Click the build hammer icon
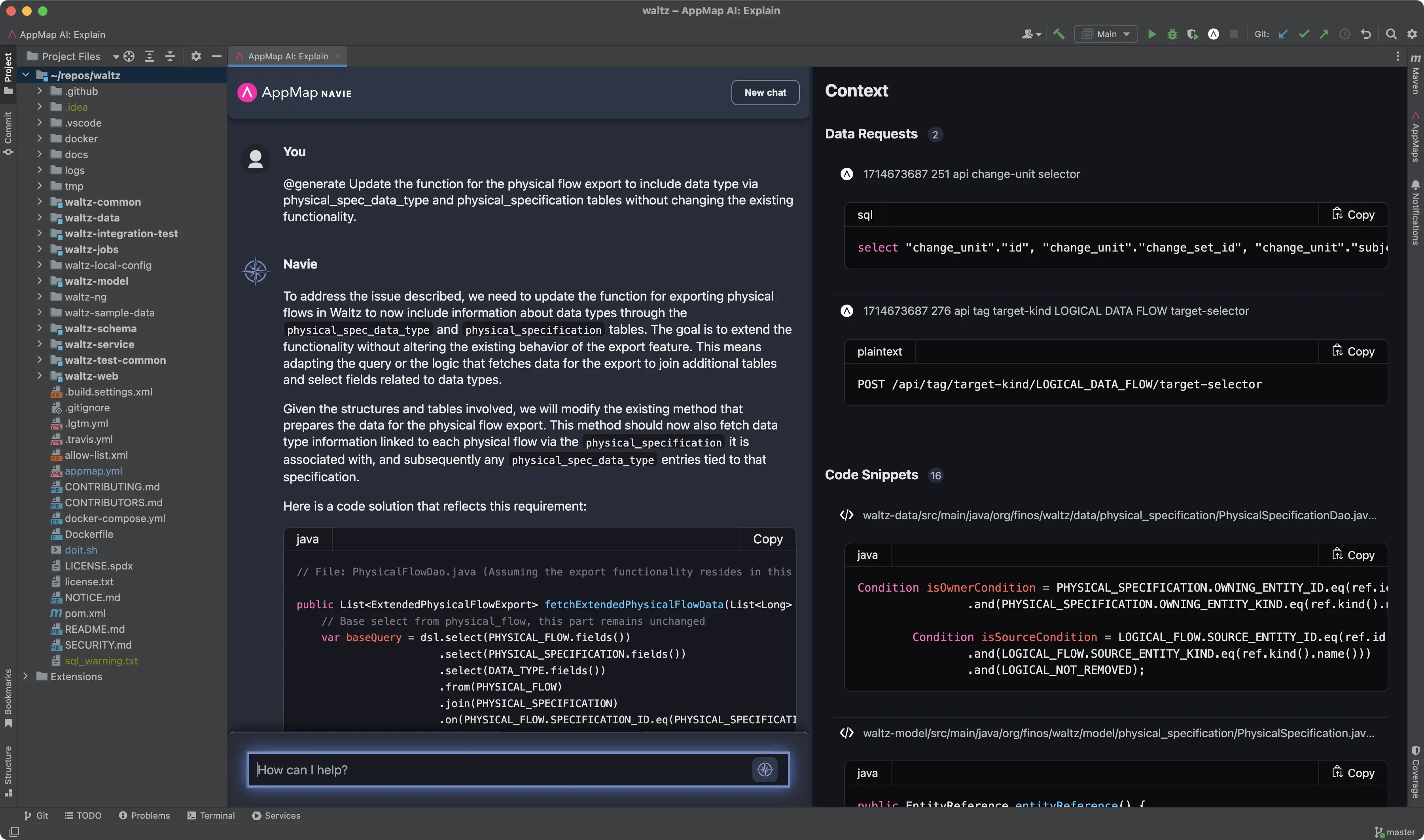This screenshot has height=840, width=1424. pos(1059,34)
